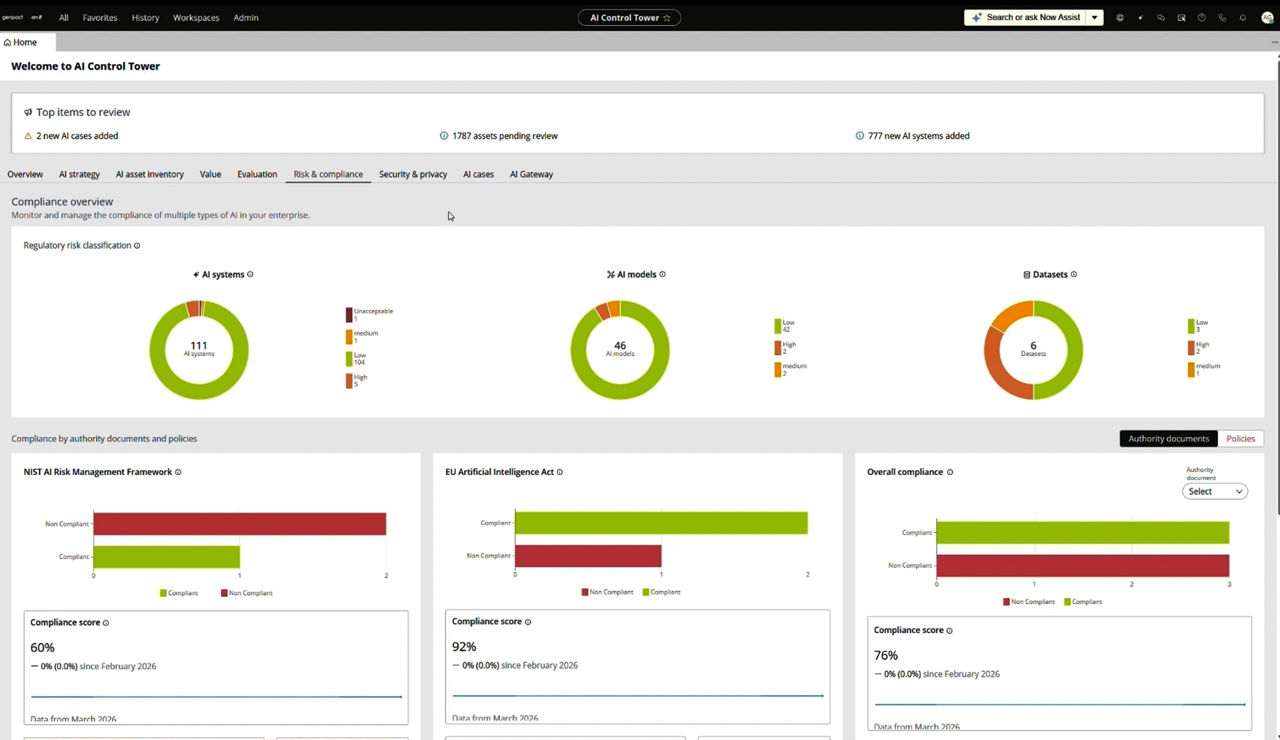Open the Workspaces menu
The width and height of the screenshot is (1280, 740).
click(x=195, y=17)
